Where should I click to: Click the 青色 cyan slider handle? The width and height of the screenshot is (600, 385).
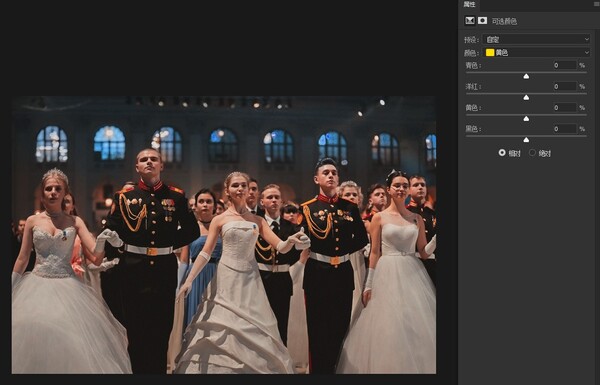click(x=526, y=76)
